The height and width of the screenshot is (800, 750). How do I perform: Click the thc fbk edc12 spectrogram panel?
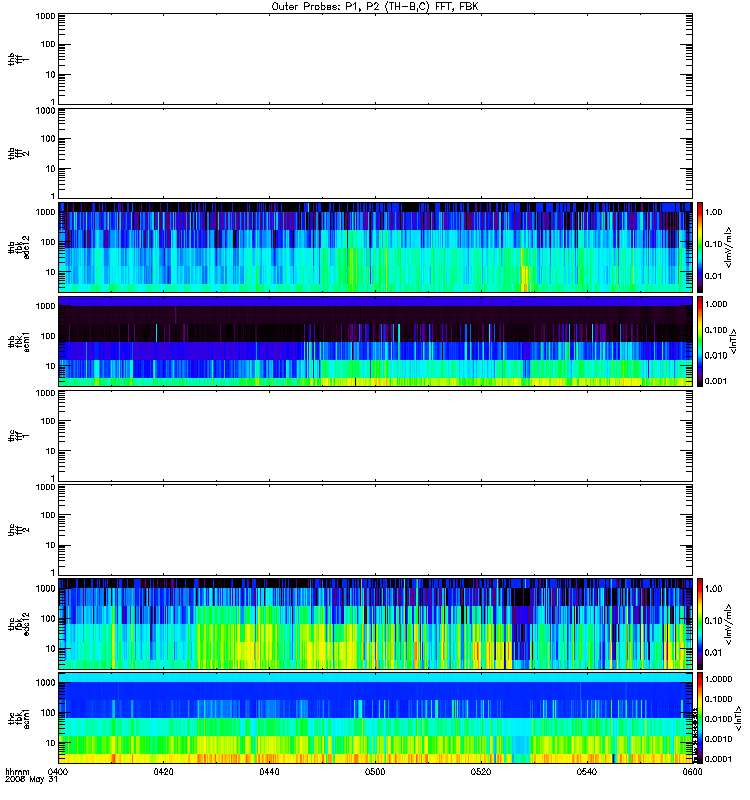(376, 623)
